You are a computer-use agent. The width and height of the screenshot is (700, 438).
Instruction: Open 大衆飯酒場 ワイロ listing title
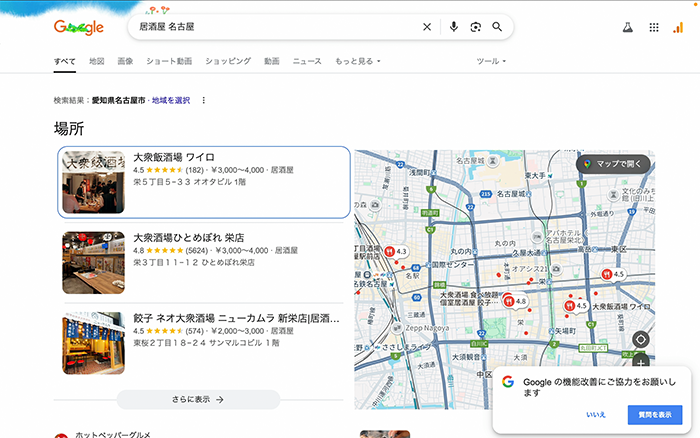click(174, 157)
